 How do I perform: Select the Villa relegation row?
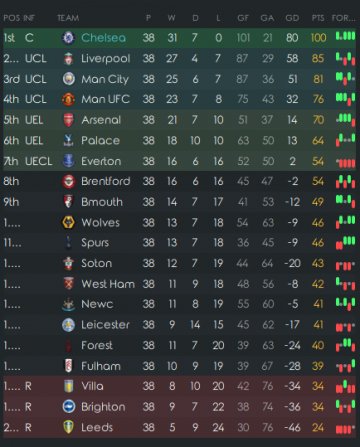click(180, 386)
